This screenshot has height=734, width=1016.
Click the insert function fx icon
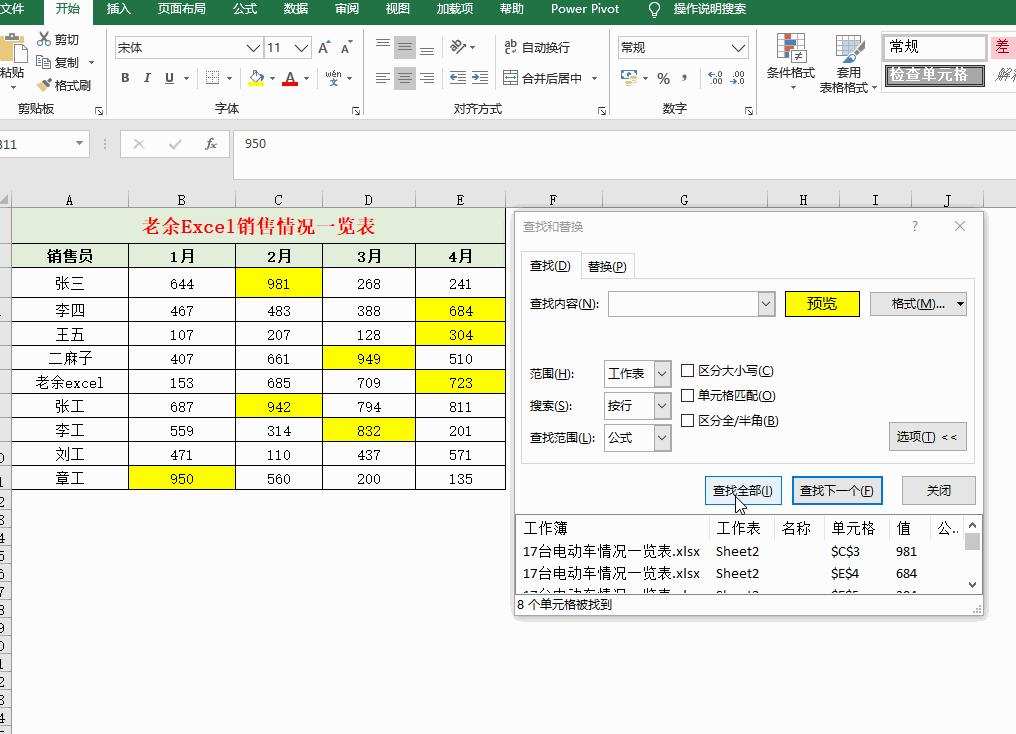[x=211, y=144]
